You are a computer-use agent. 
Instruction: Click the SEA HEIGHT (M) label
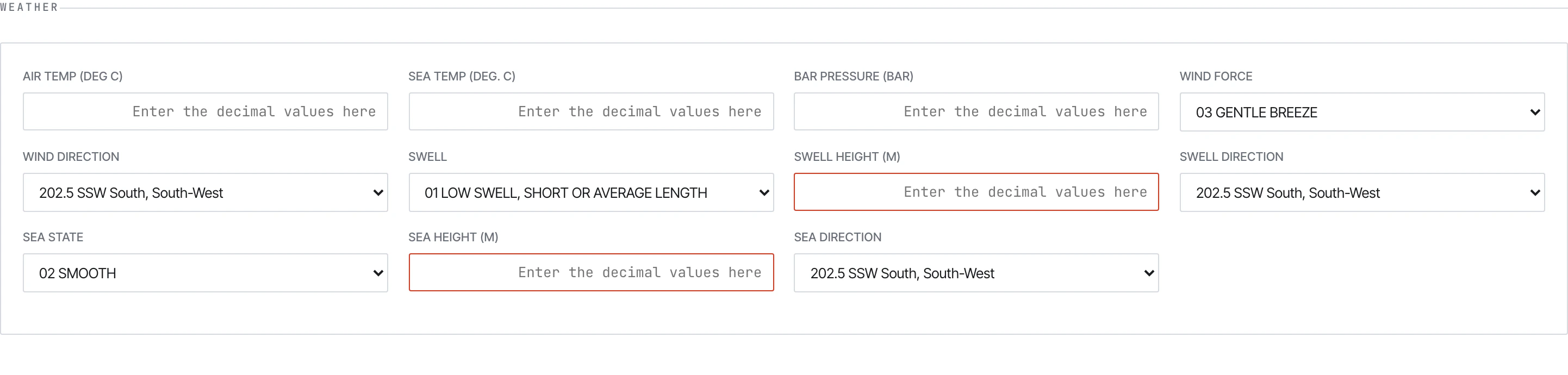tap(453, 237)
